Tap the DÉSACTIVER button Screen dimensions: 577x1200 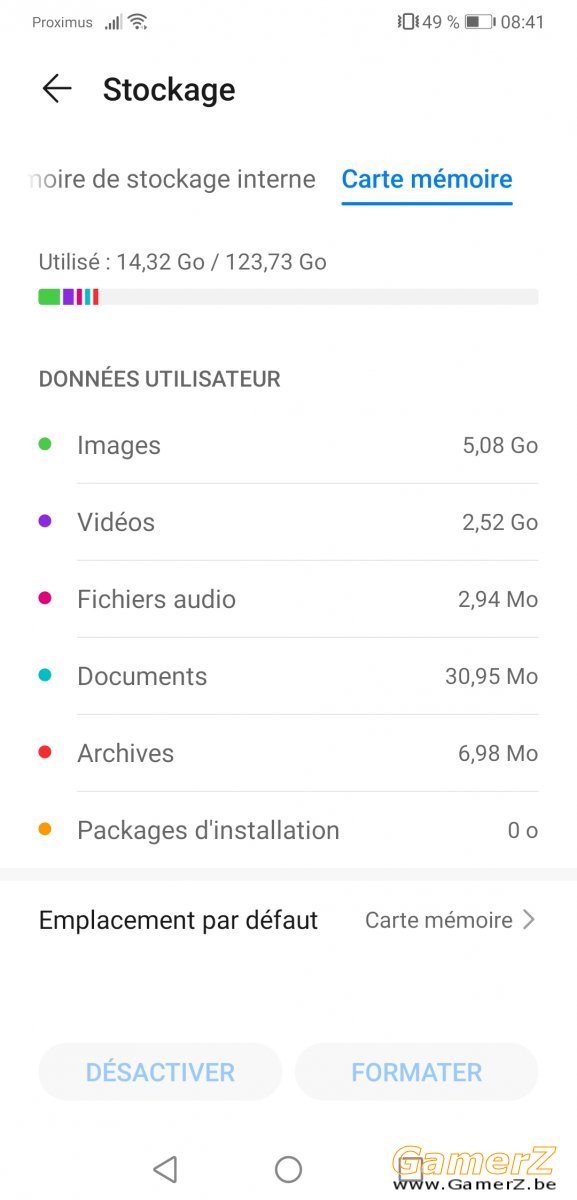pos(160,1072)
